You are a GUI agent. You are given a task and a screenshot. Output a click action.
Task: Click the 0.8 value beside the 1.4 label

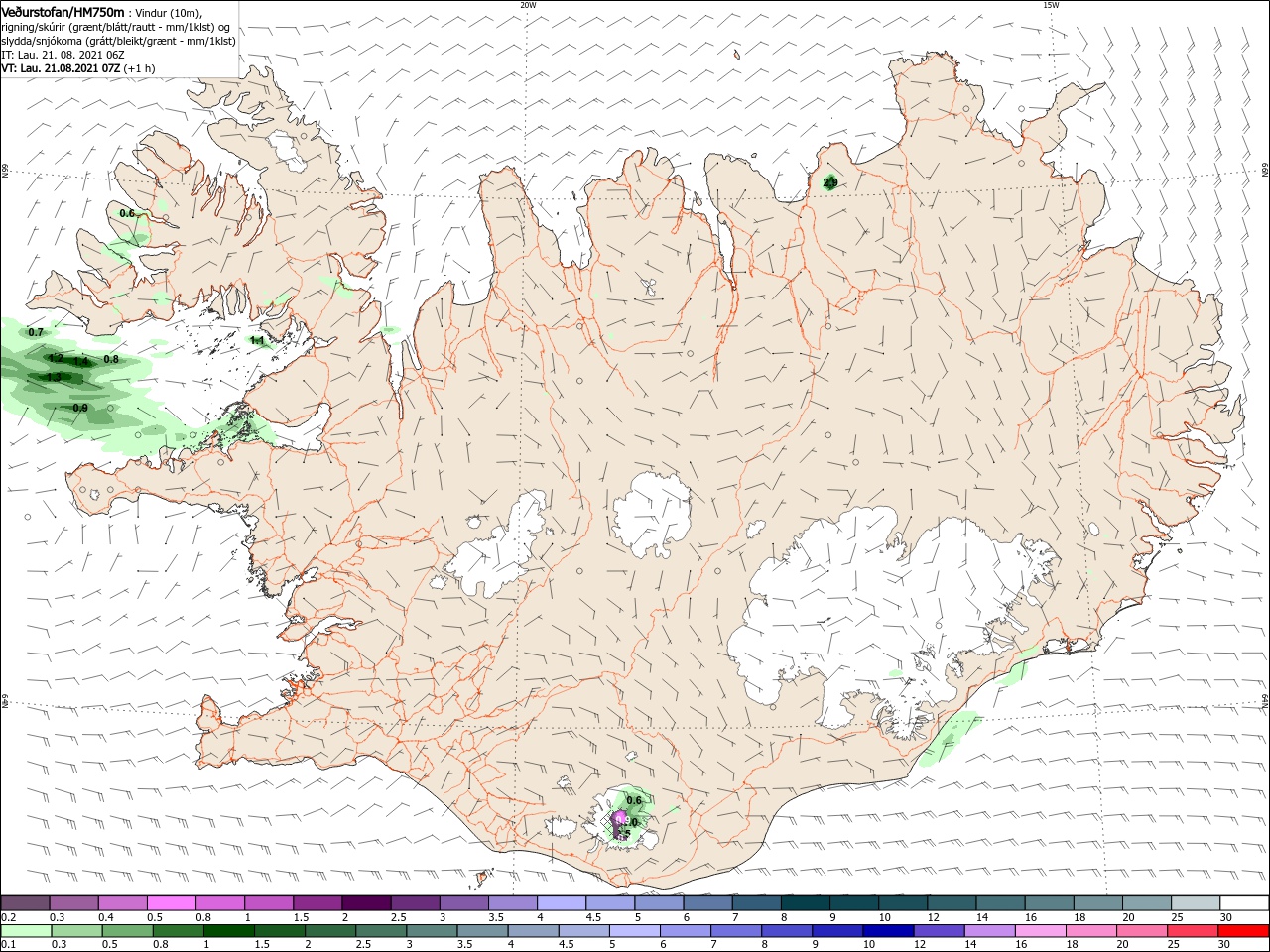111,359
